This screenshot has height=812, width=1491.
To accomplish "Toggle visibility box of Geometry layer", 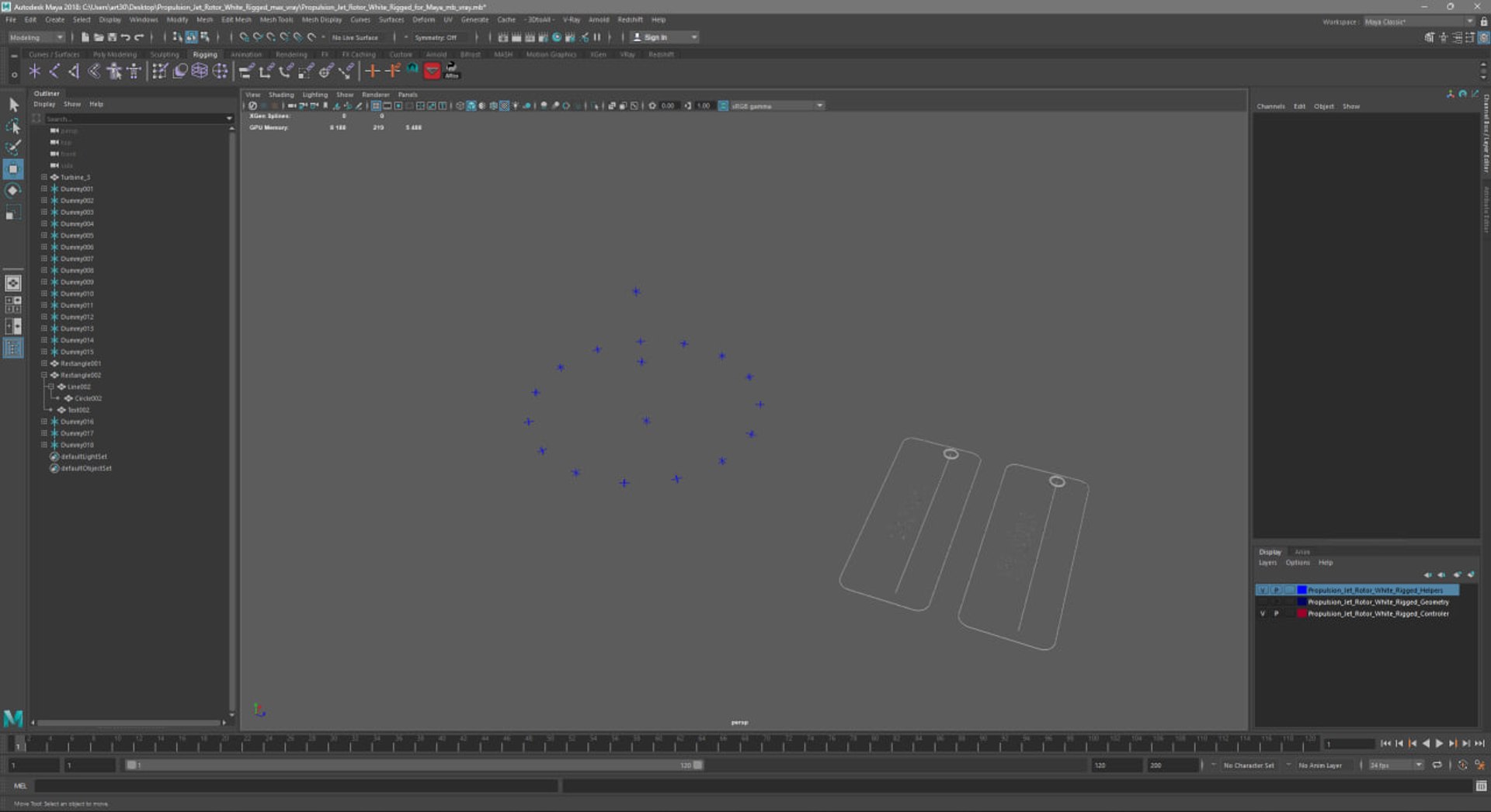I will (1263, 602).
